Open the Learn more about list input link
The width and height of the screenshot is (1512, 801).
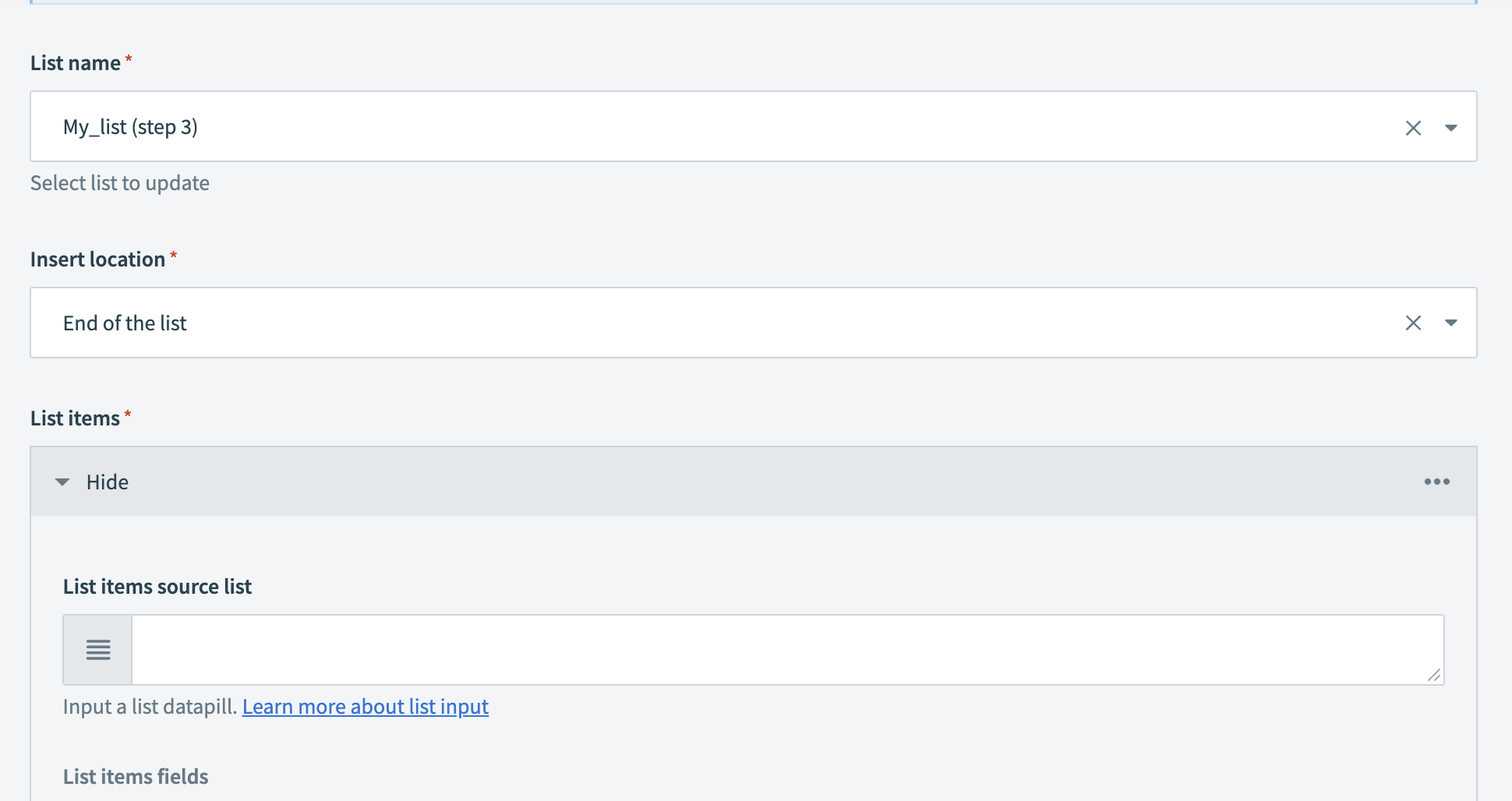click(365, 707)
